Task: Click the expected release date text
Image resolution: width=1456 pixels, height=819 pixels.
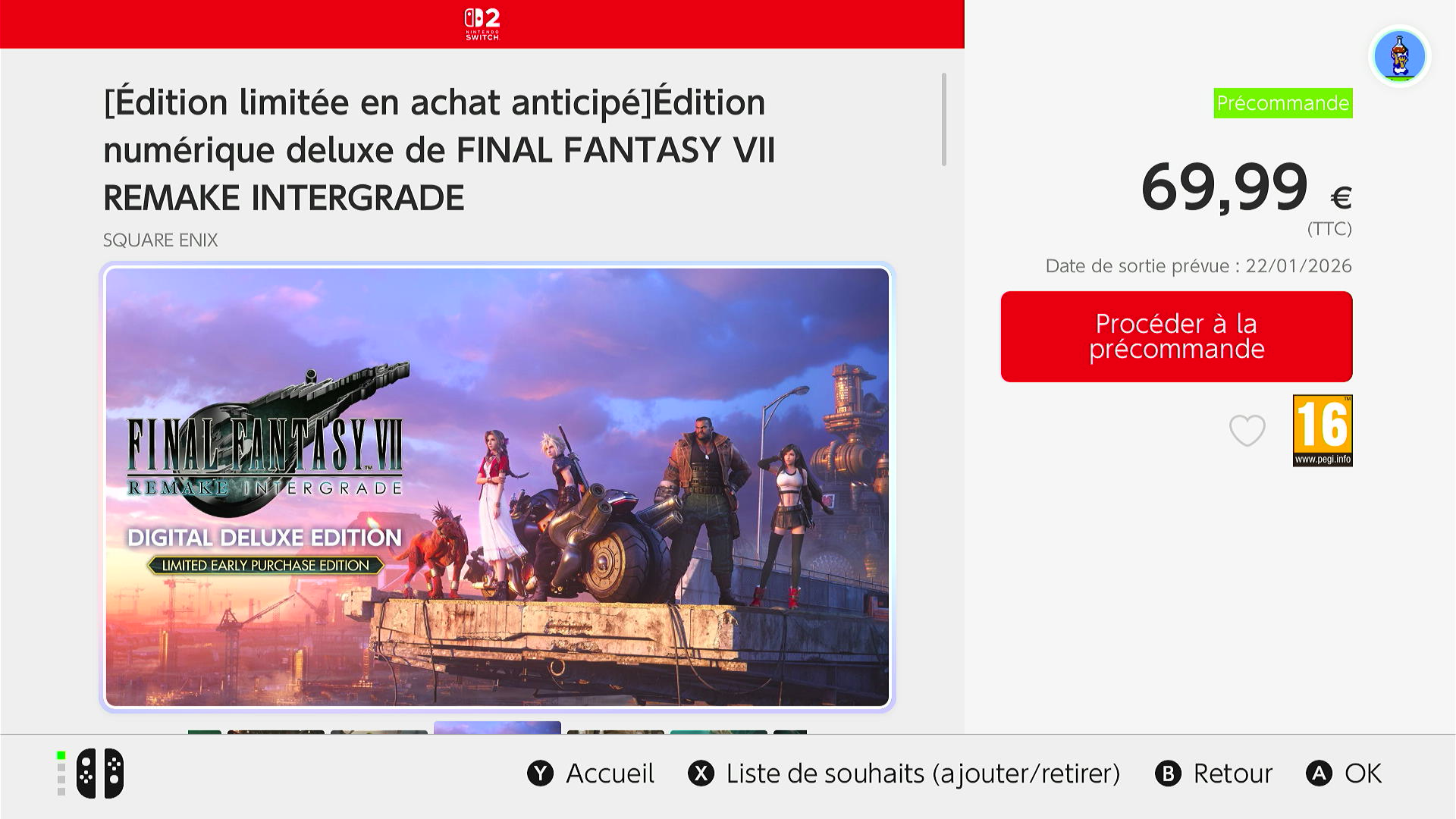Action: click(x=1198, y=266)
